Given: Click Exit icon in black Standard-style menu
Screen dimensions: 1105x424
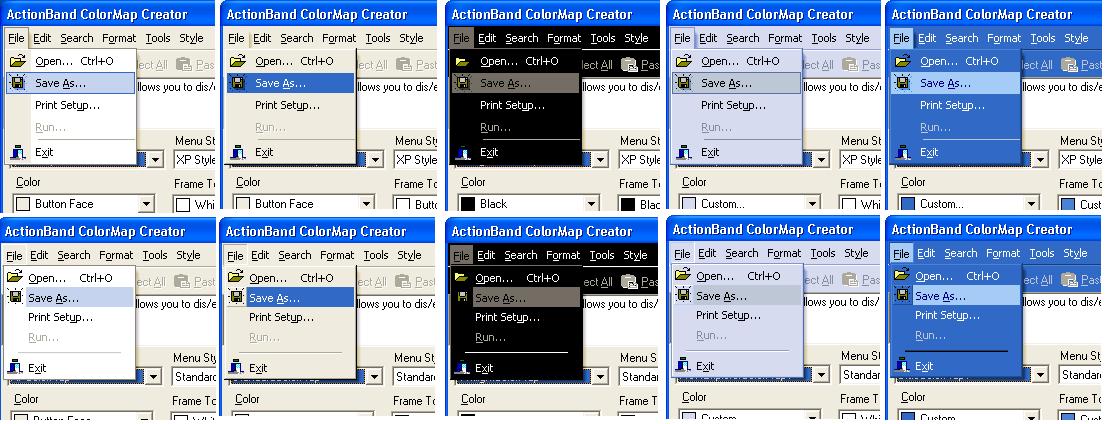Looking at the screenshot, I should click(x=460, y=368).
